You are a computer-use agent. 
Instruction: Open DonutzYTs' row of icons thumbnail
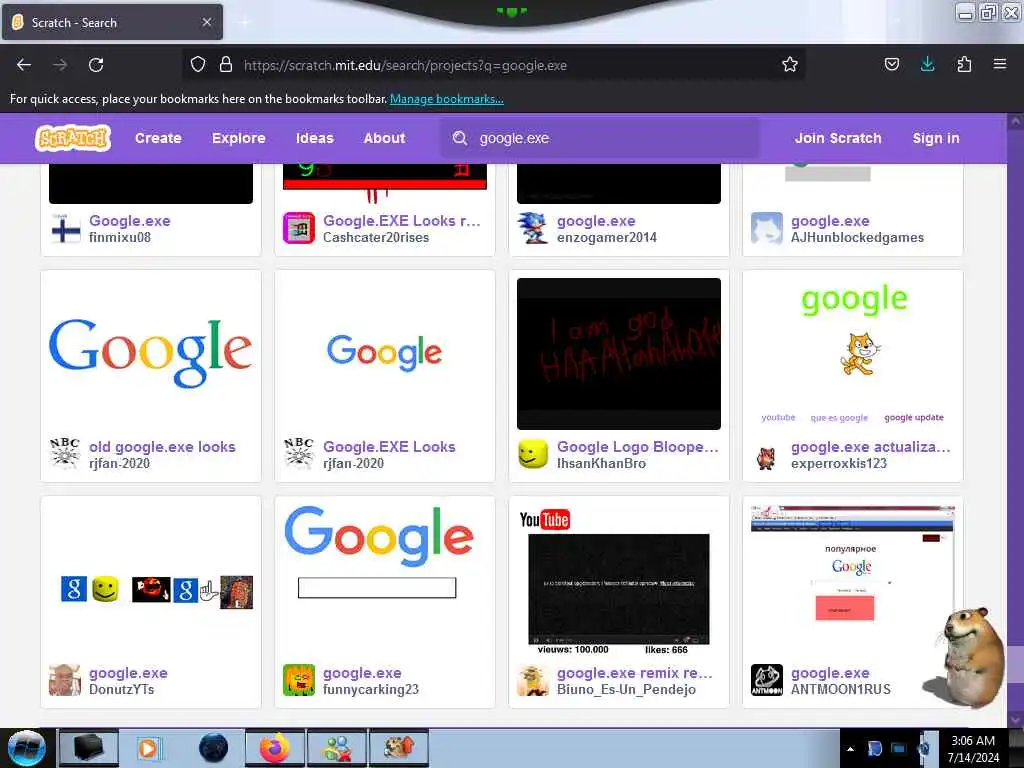pyautogui.click(x=151, y=579)
